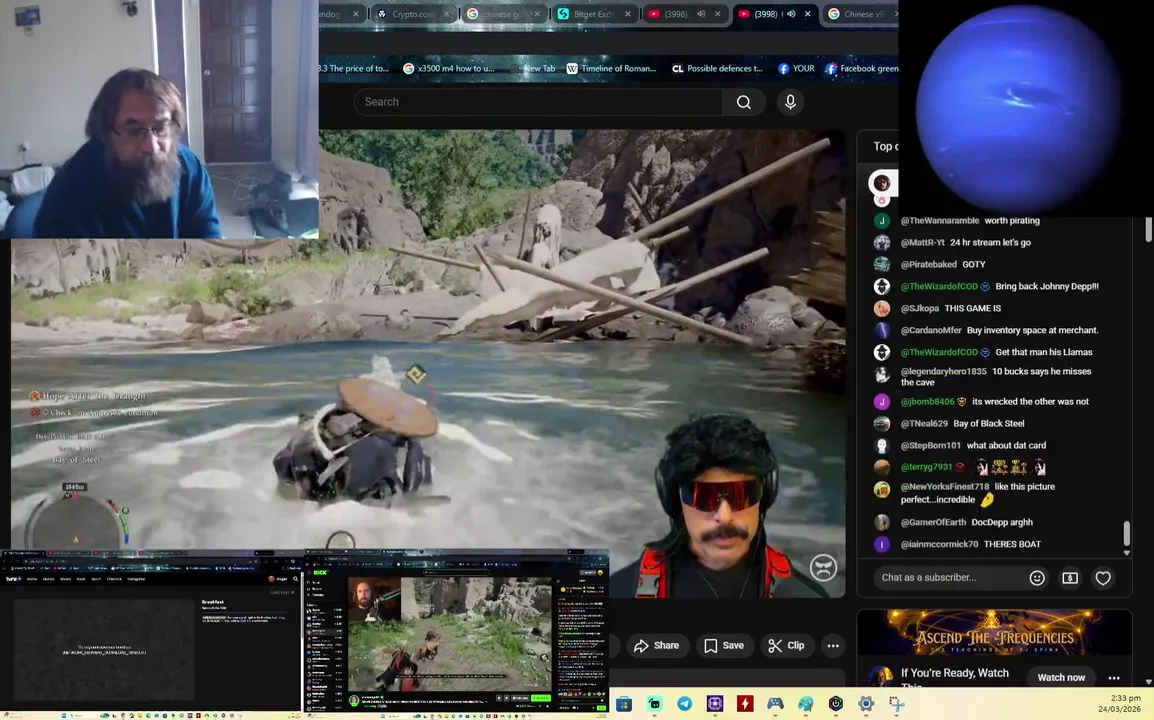Click the live chat scrollbar thumb
This screenshot has height=720, width=1154.
[1126, 532]
